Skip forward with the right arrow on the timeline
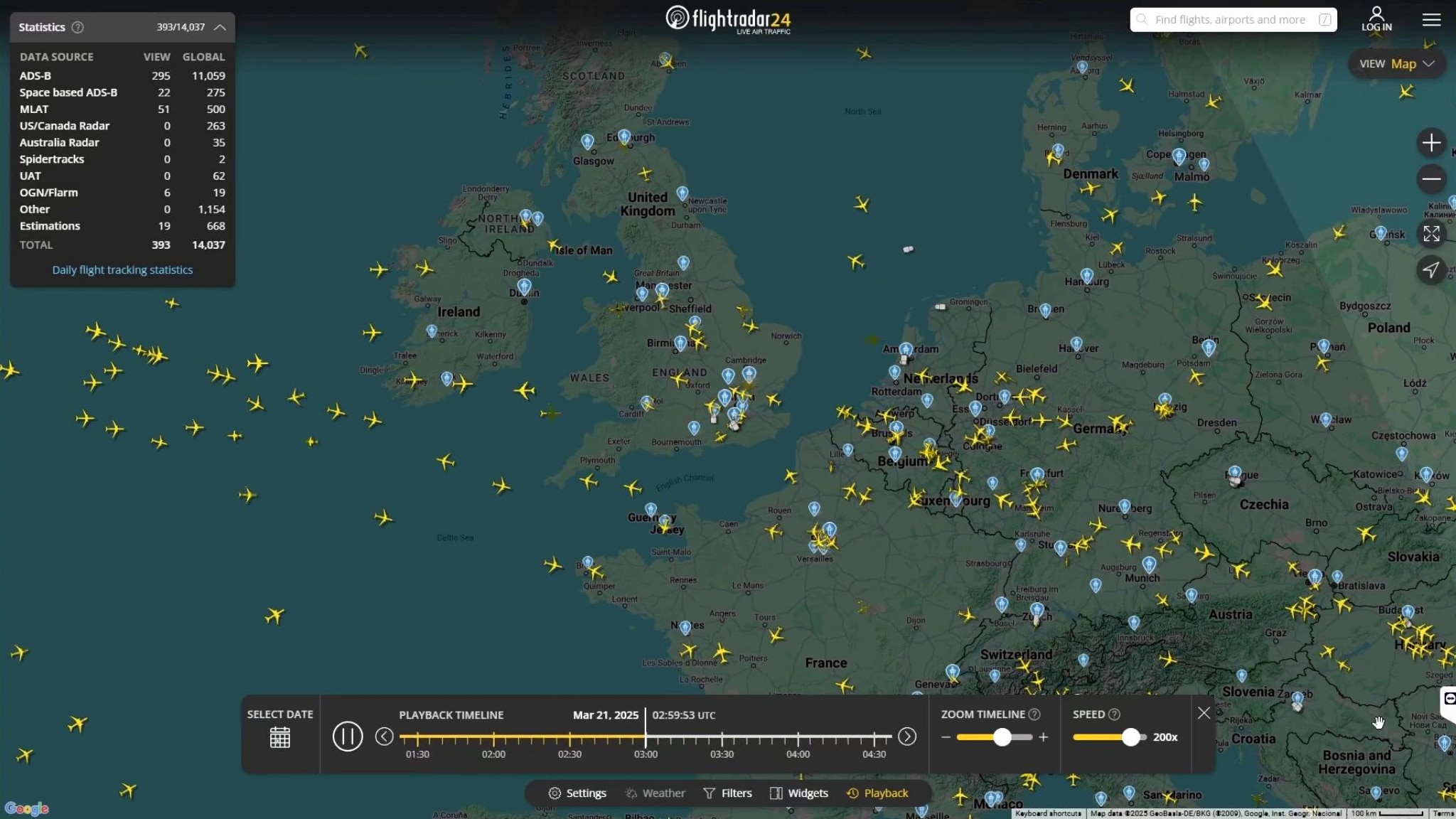The image size is (1456, 819). (x=907, y=737)
